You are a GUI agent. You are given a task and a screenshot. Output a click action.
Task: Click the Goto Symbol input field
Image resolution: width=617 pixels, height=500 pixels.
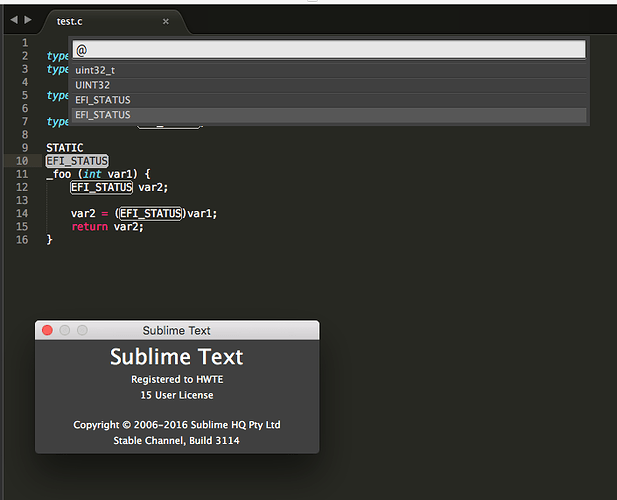tap(329, 50)
